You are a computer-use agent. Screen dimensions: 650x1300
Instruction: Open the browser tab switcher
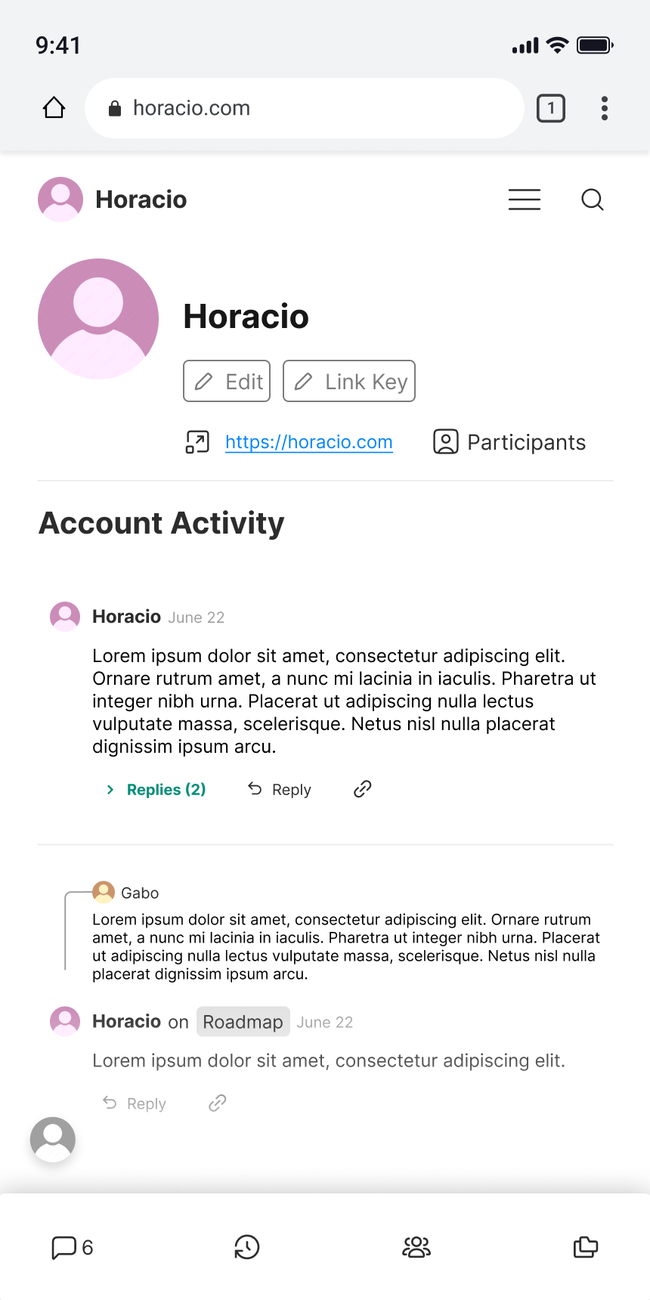click(x=550, y=108)
